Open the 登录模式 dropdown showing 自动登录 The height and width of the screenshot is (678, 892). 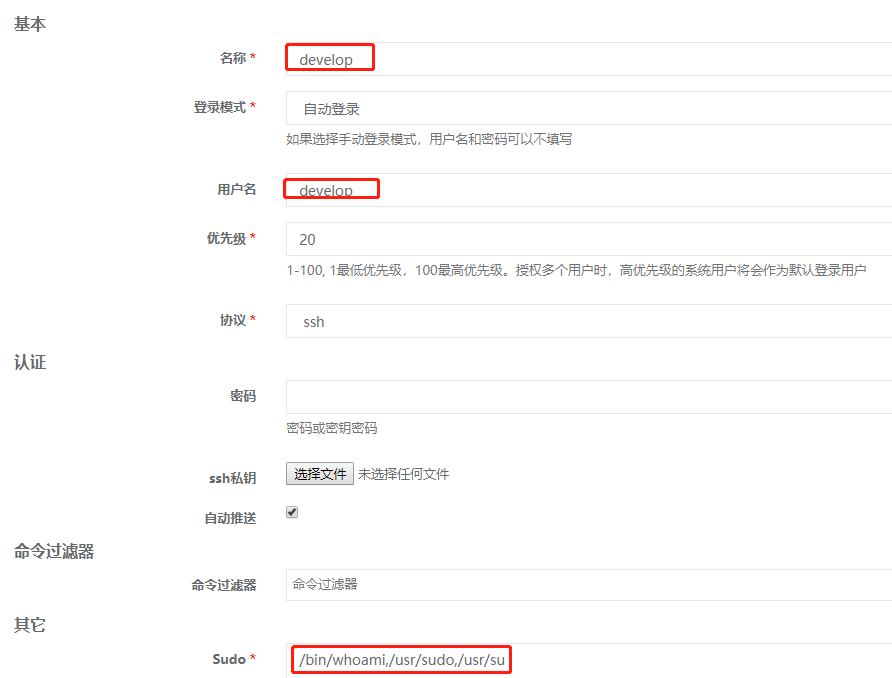click(589, 108)
